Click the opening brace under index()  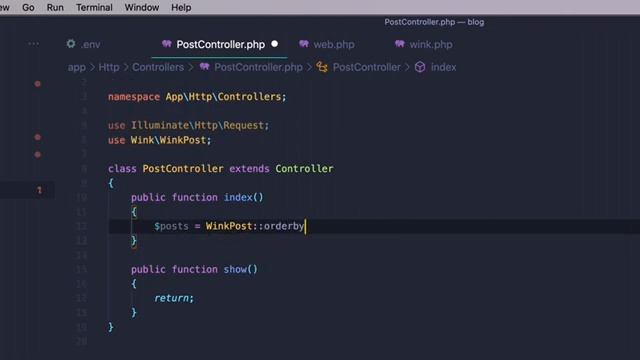134,212
